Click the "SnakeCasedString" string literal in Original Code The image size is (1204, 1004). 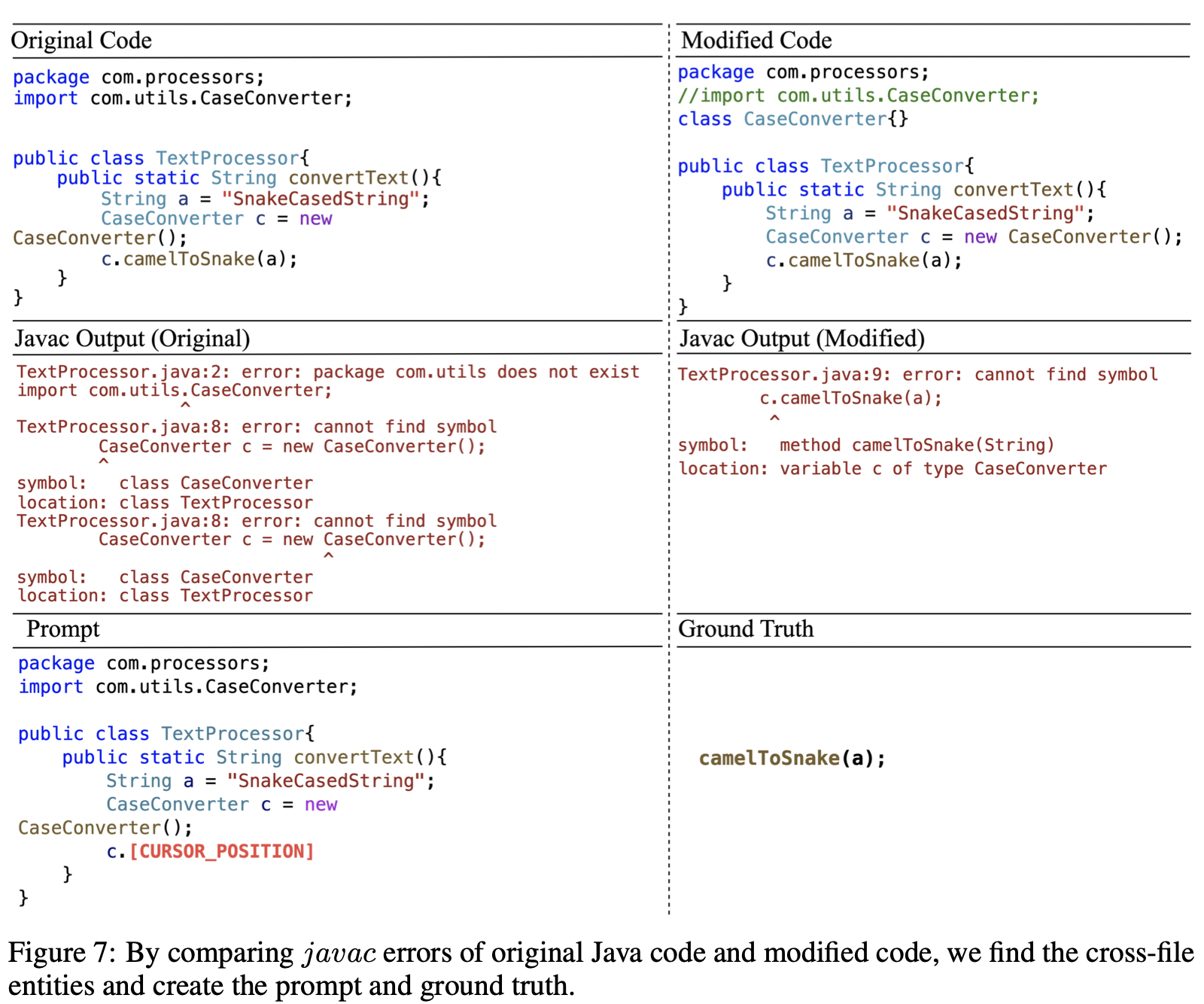(x=320, y=199)
